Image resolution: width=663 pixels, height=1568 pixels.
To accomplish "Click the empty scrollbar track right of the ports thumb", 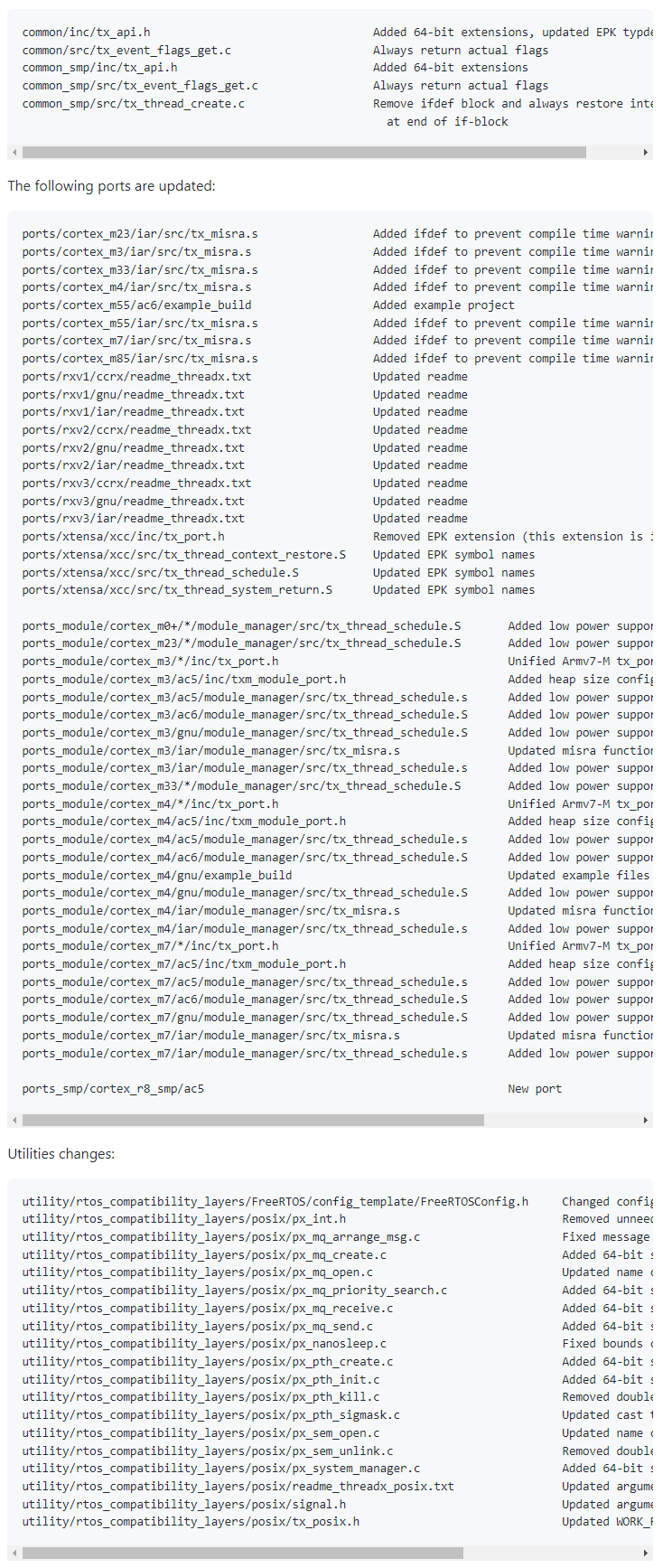I will [x=561, y=1121].
